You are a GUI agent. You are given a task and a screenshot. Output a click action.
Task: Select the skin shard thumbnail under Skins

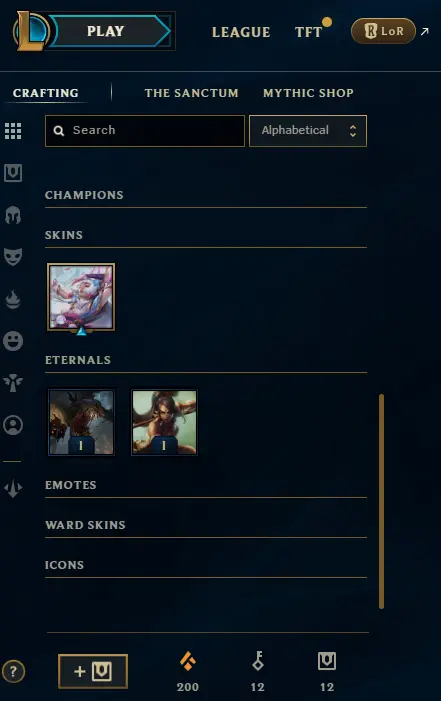[x=81, y=297]
